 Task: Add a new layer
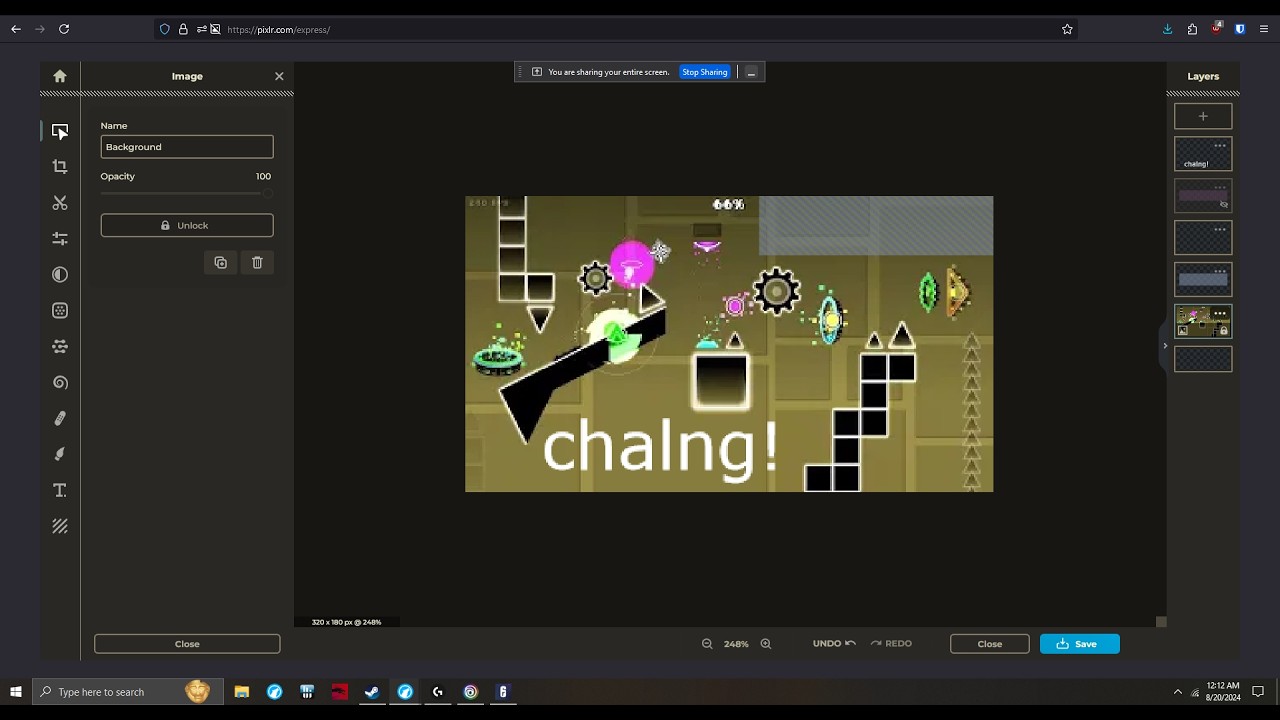[1203, 116]
